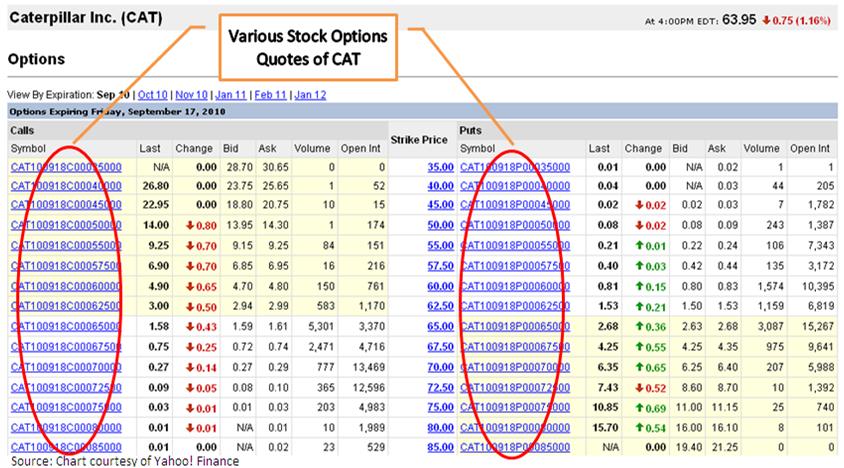Click the Strike Price column header
The image size is (844, 468).
(421, 139)
